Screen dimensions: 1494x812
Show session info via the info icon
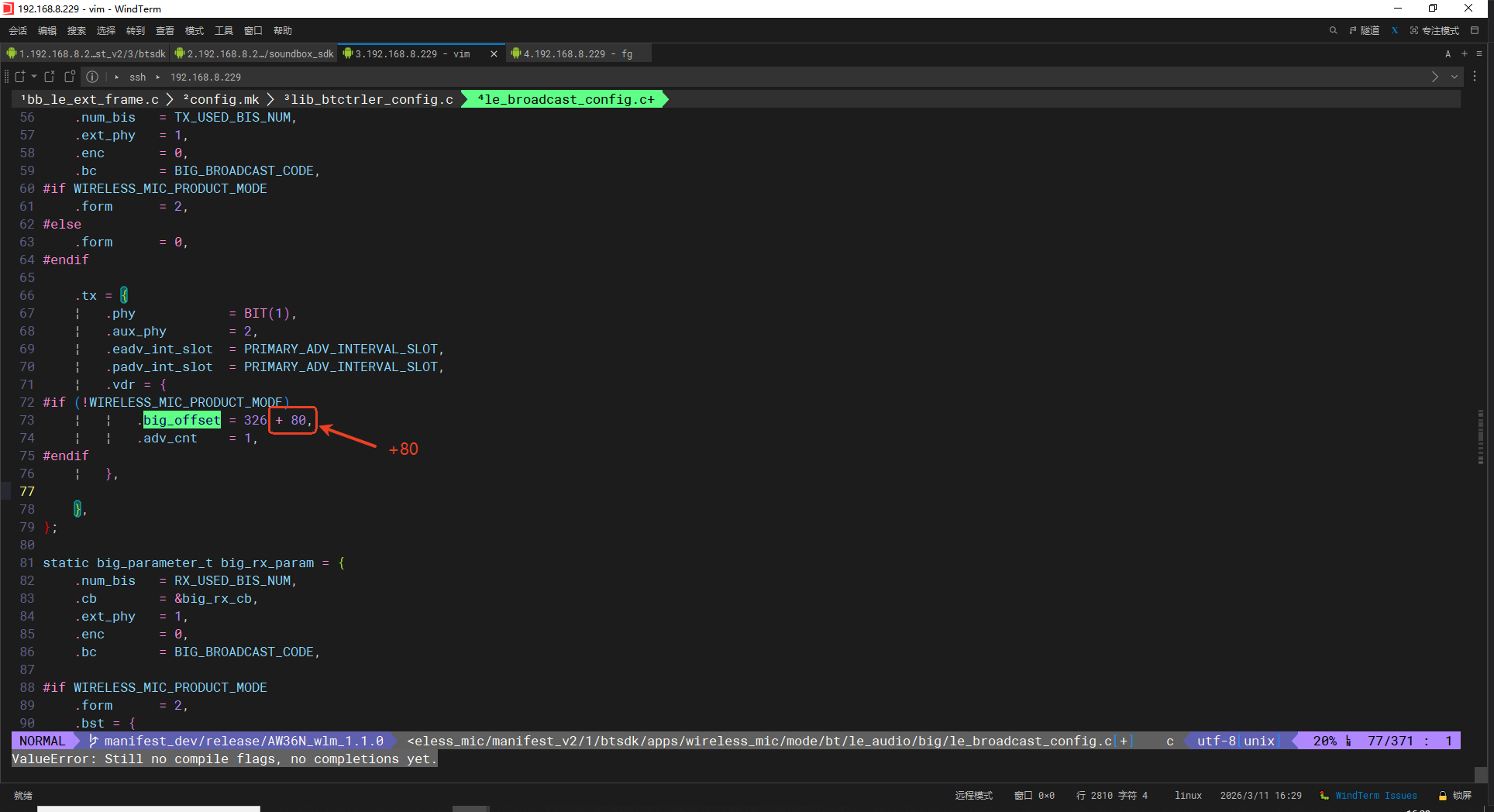tap(92, 77)
